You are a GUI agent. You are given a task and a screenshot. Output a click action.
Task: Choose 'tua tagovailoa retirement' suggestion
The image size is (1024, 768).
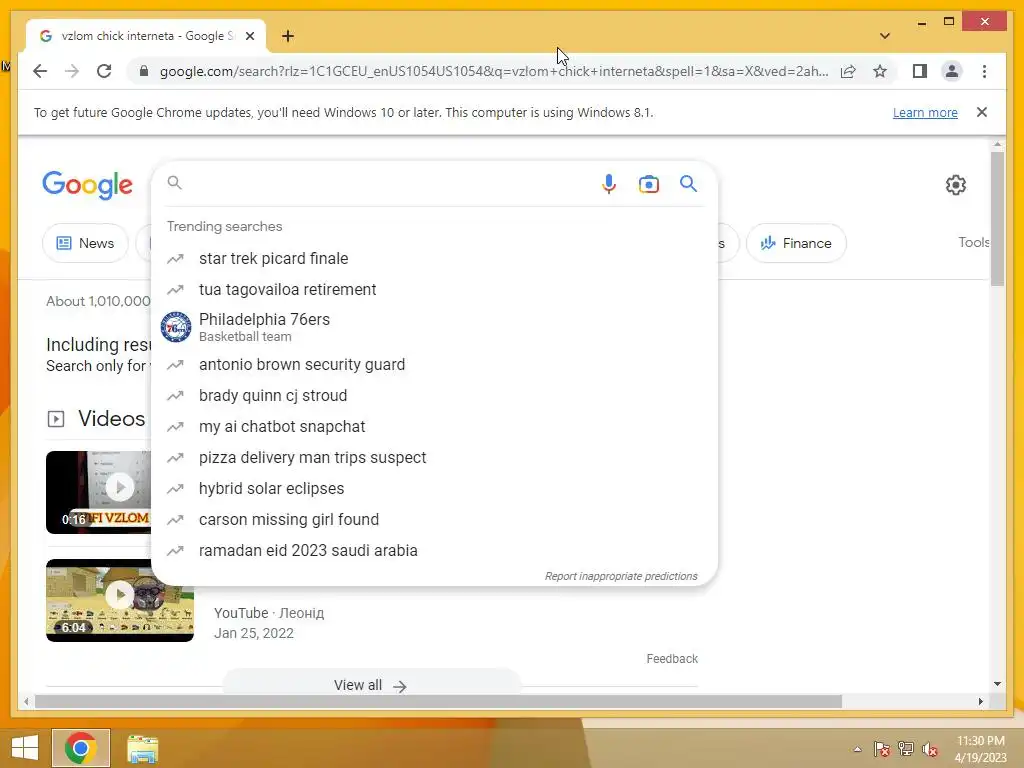[x=434, y=289]
